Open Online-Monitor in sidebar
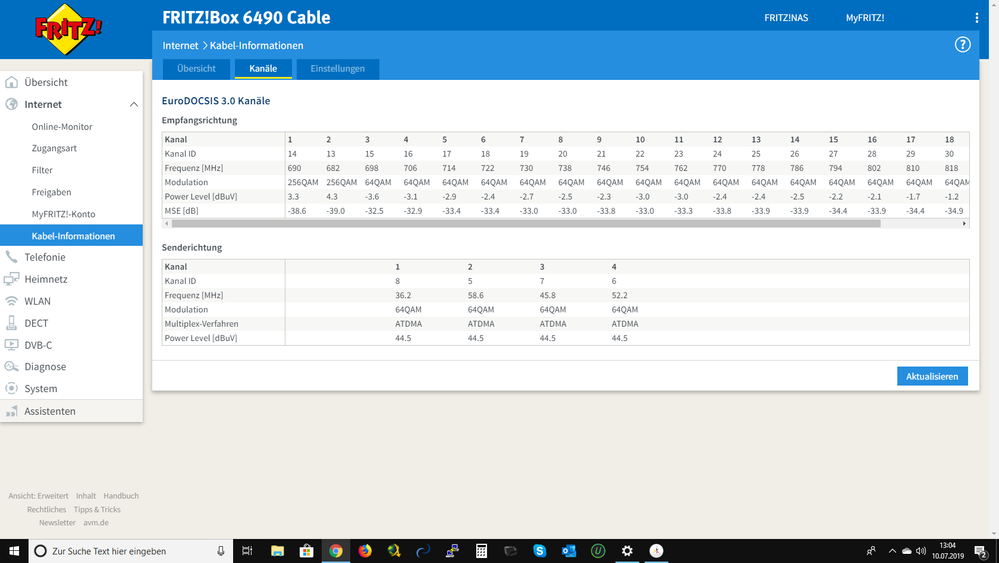This screenshot has width=999, height=563. pyautogui.click(x=62, y=127)
